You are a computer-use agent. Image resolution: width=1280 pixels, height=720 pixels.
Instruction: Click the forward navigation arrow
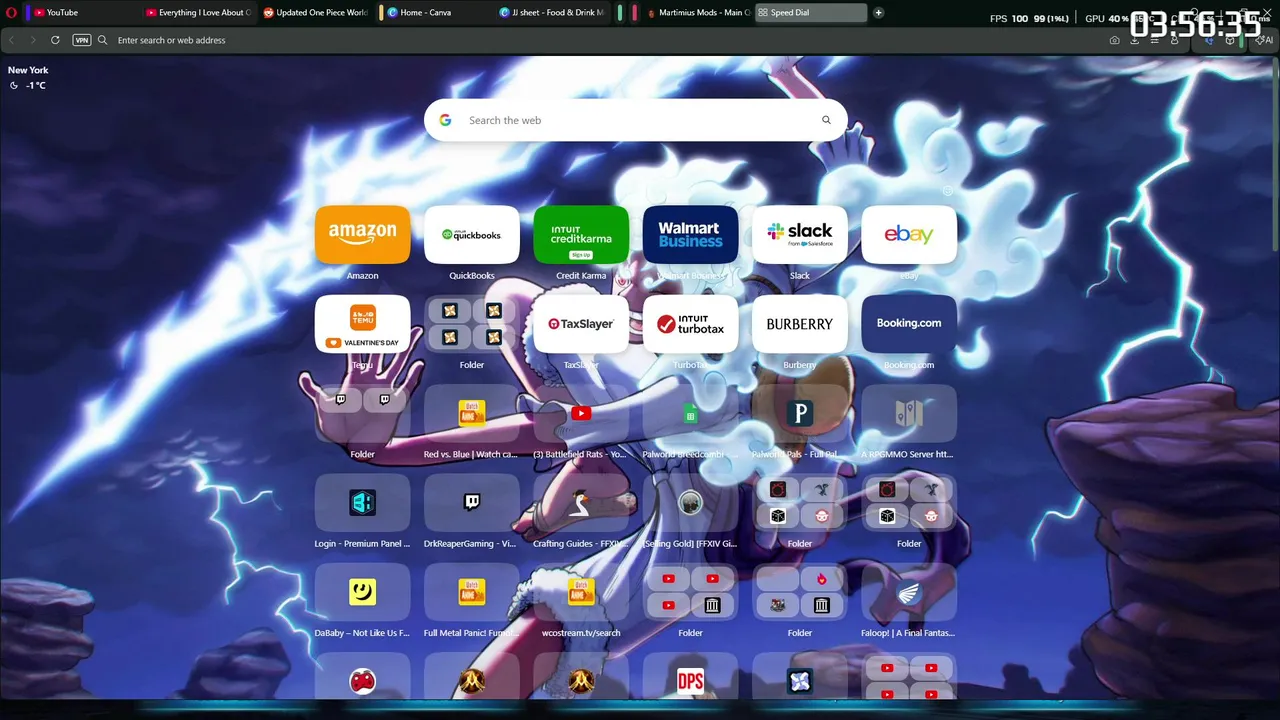[x=33, y=40]
